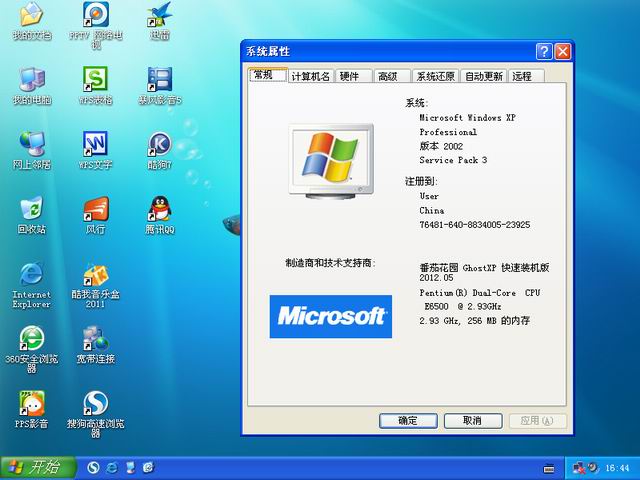The image size is (640, 480).
Task: Launch the PPS影音 desktop shortcut
Action: 31,409
